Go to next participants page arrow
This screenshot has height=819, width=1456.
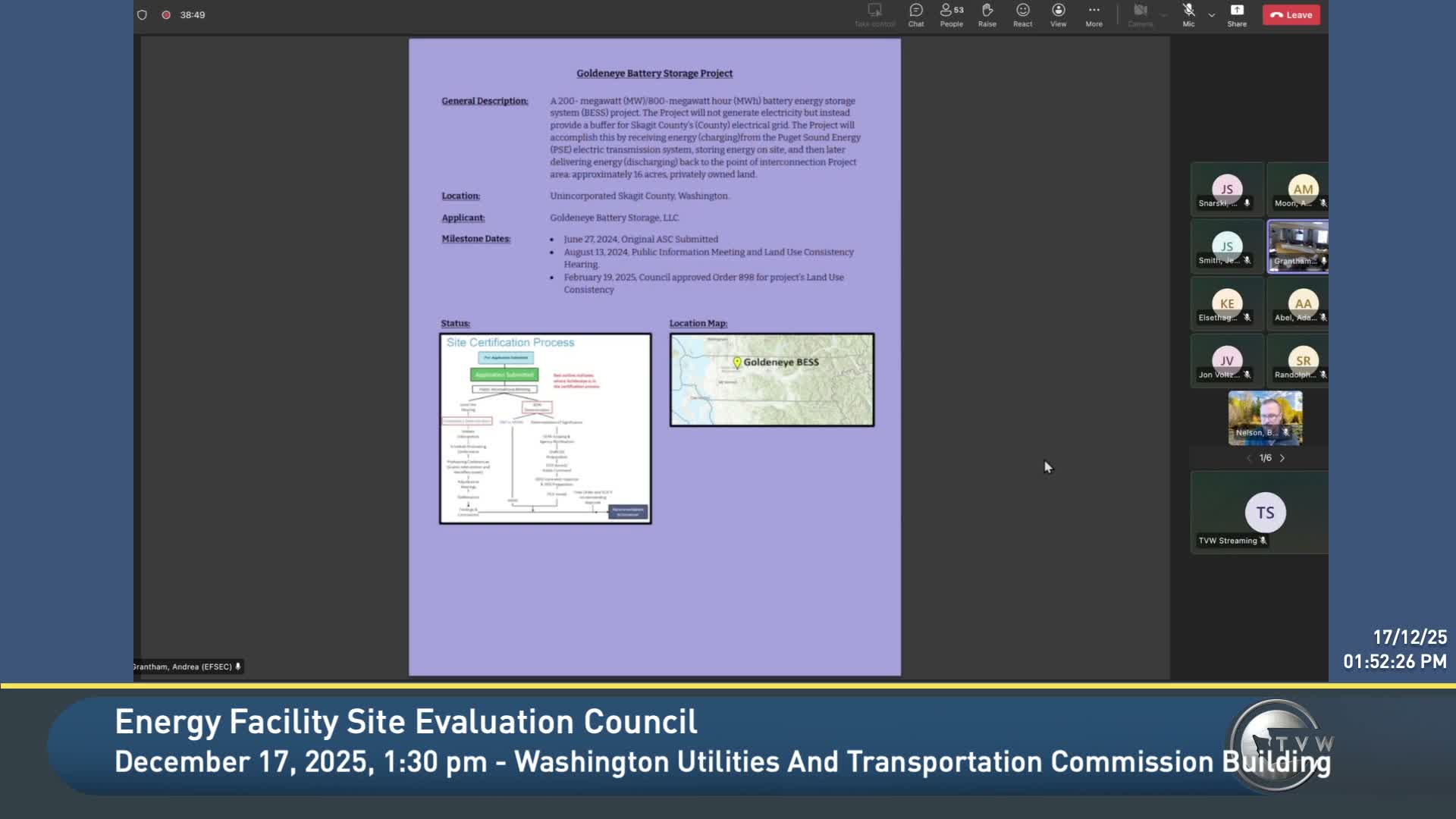point(1282,458)
